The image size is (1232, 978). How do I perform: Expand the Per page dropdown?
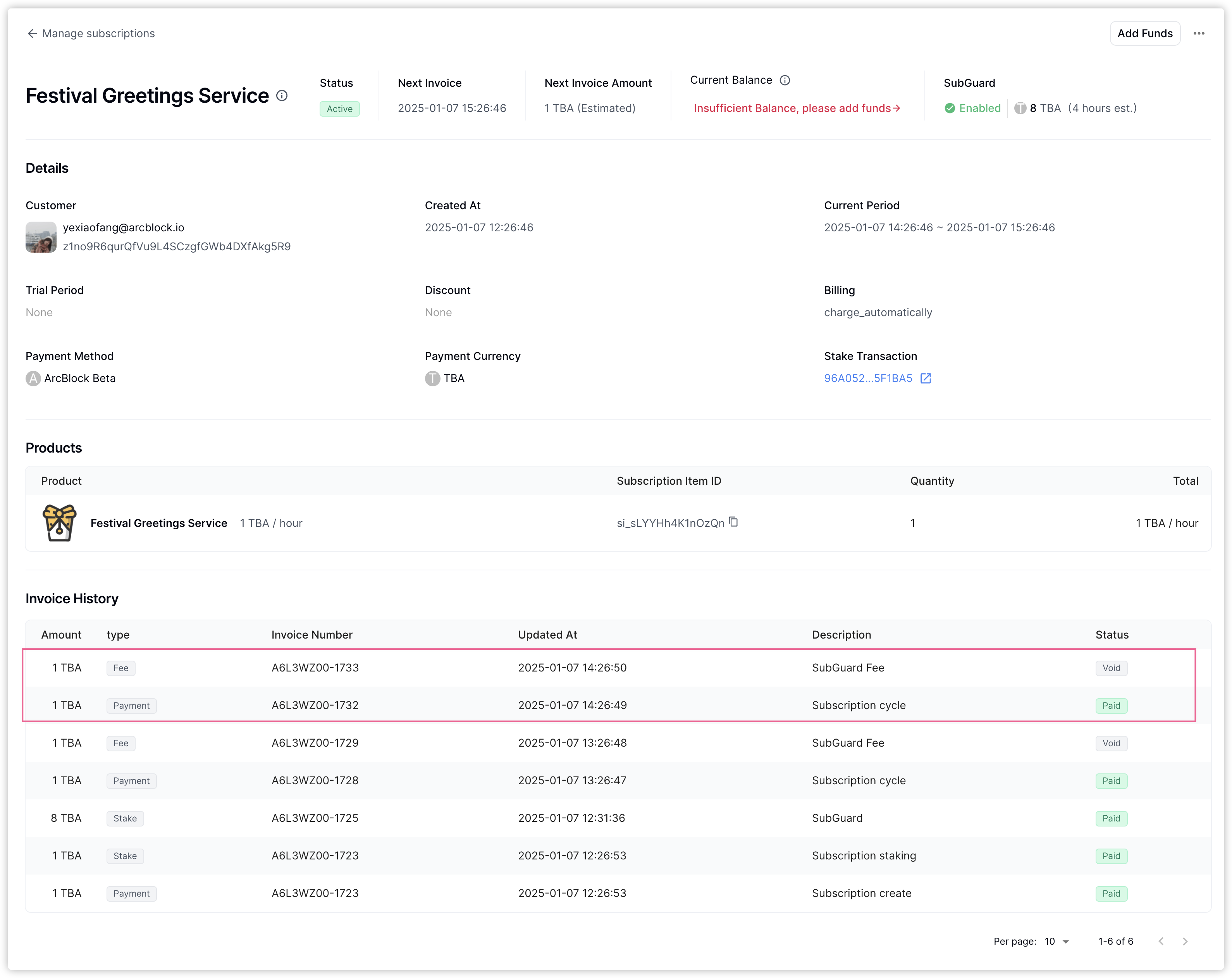1057,942
